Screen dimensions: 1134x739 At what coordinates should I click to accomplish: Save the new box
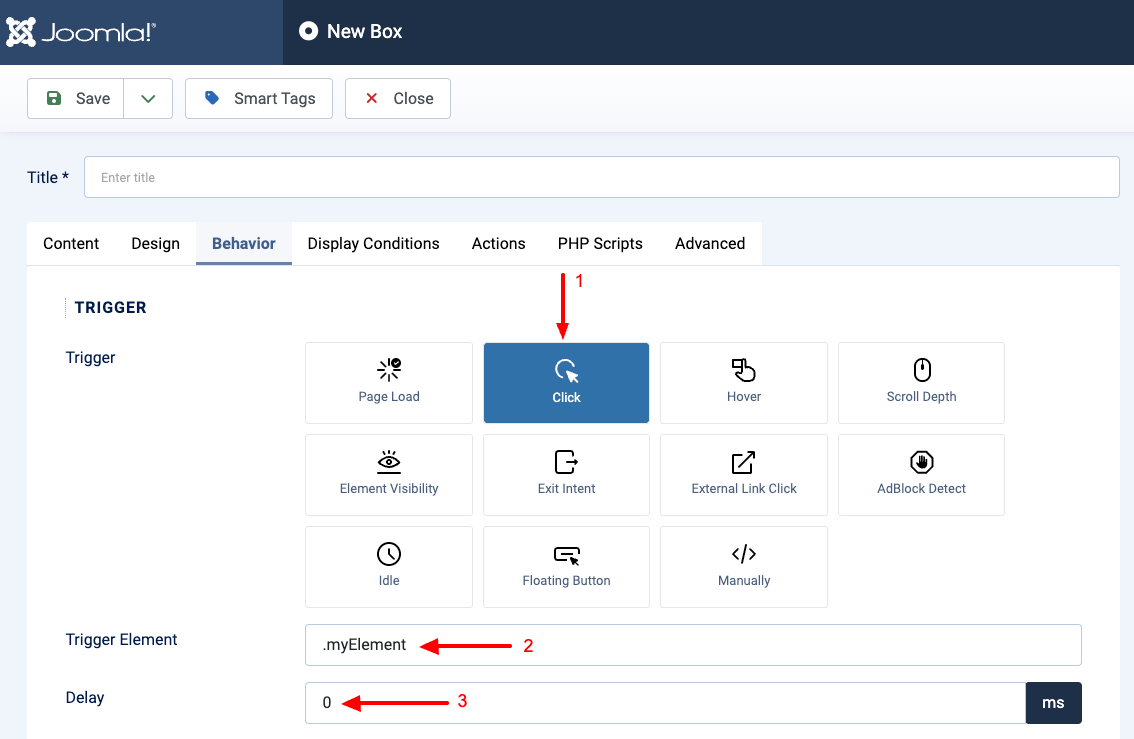pyautogui.click(x=76, y=98)
